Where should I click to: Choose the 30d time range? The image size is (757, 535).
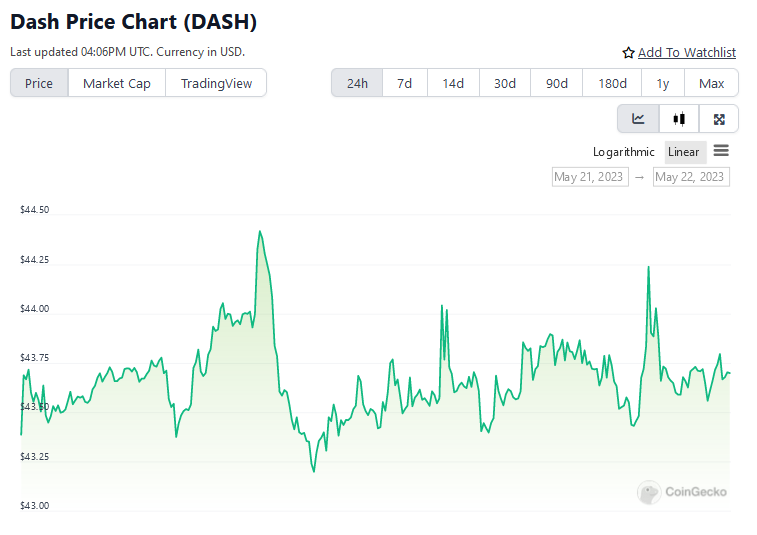pos(505,83)
